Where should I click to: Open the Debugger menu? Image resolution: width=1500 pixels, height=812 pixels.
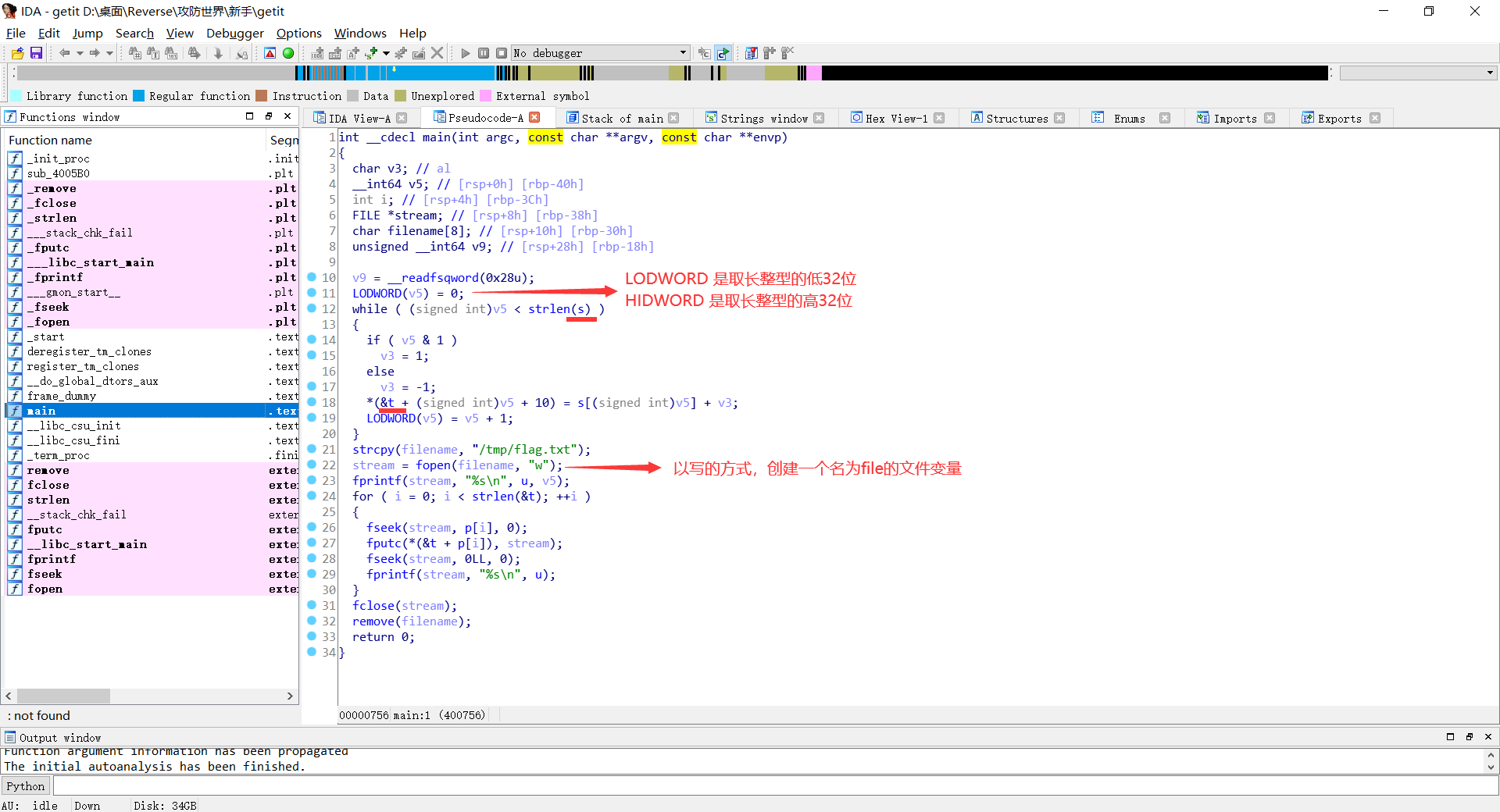pyautogui.click(x=235, y=33)
